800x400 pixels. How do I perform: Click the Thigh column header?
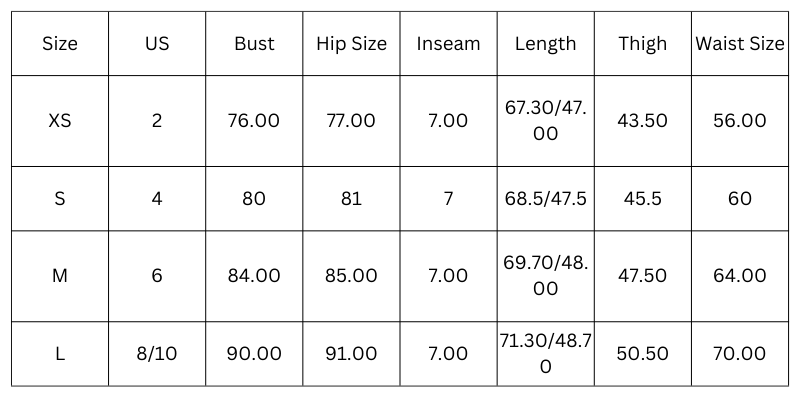(642, 44)
